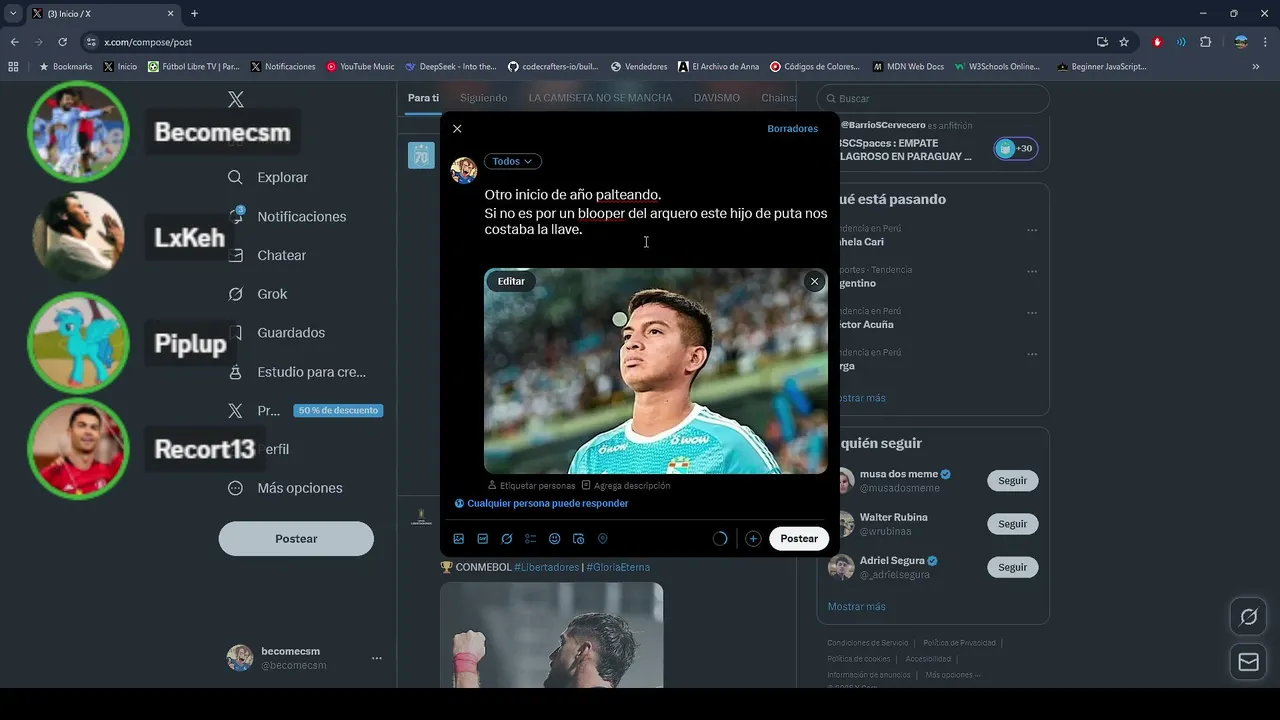
Task: Follow Walter Rubina
Action: (x=1012, y=524)
